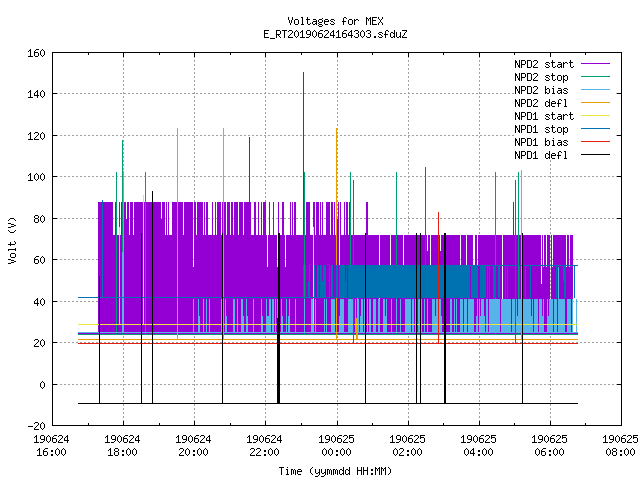Click the file name E_RT20190624164303.sfduZ subtitle
The image size is (640, 480).
335,34
